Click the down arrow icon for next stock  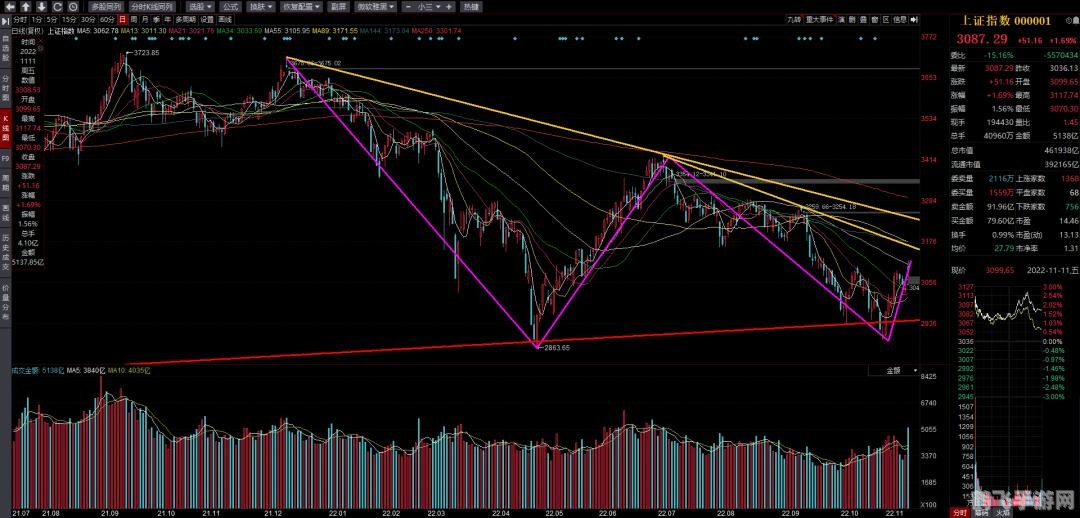tap(40, 6)
